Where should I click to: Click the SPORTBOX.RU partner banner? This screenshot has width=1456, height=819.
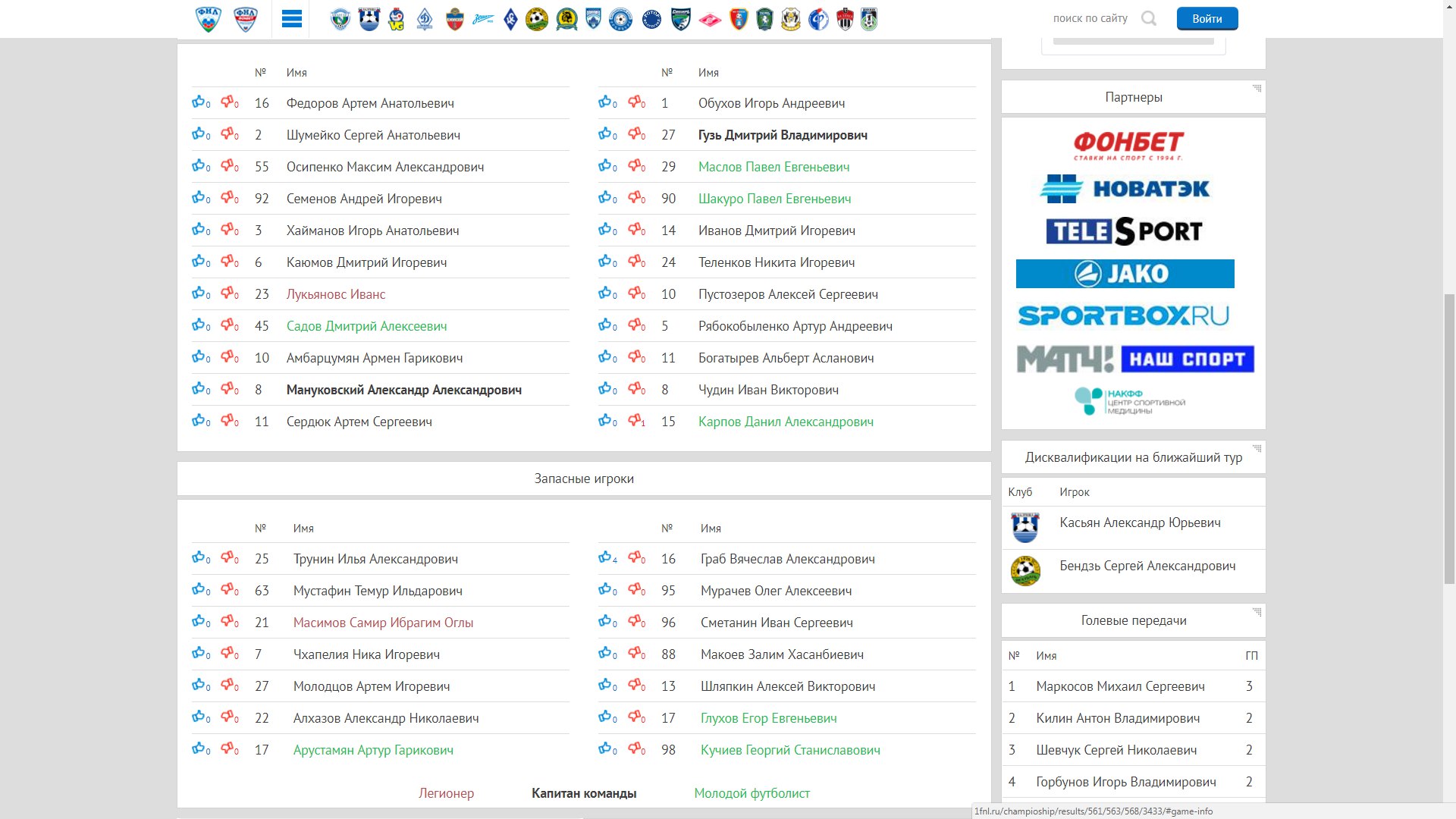1123,315
